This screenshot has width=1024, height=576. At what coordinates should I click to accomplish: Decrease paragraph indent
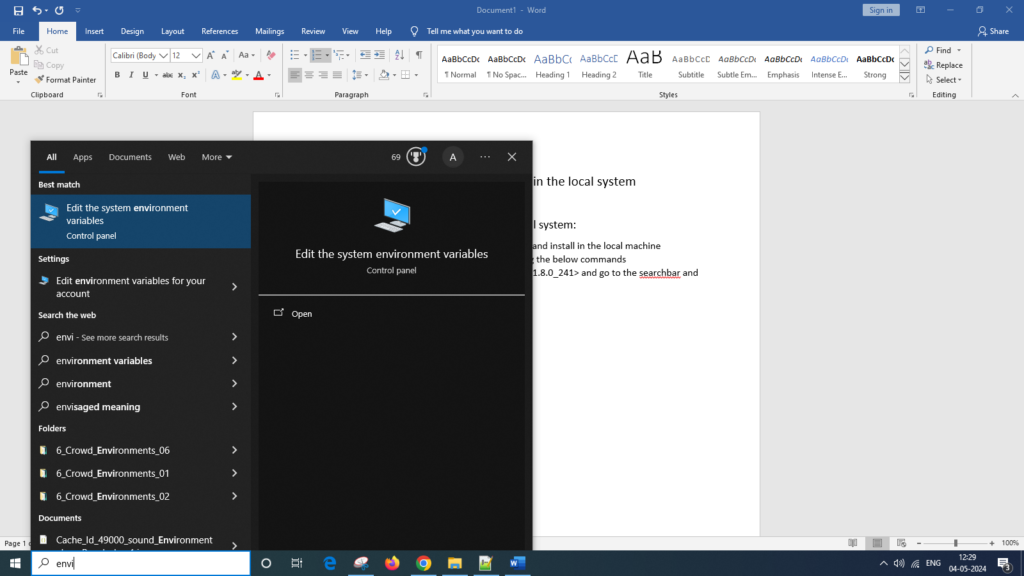tap(365, 56)
